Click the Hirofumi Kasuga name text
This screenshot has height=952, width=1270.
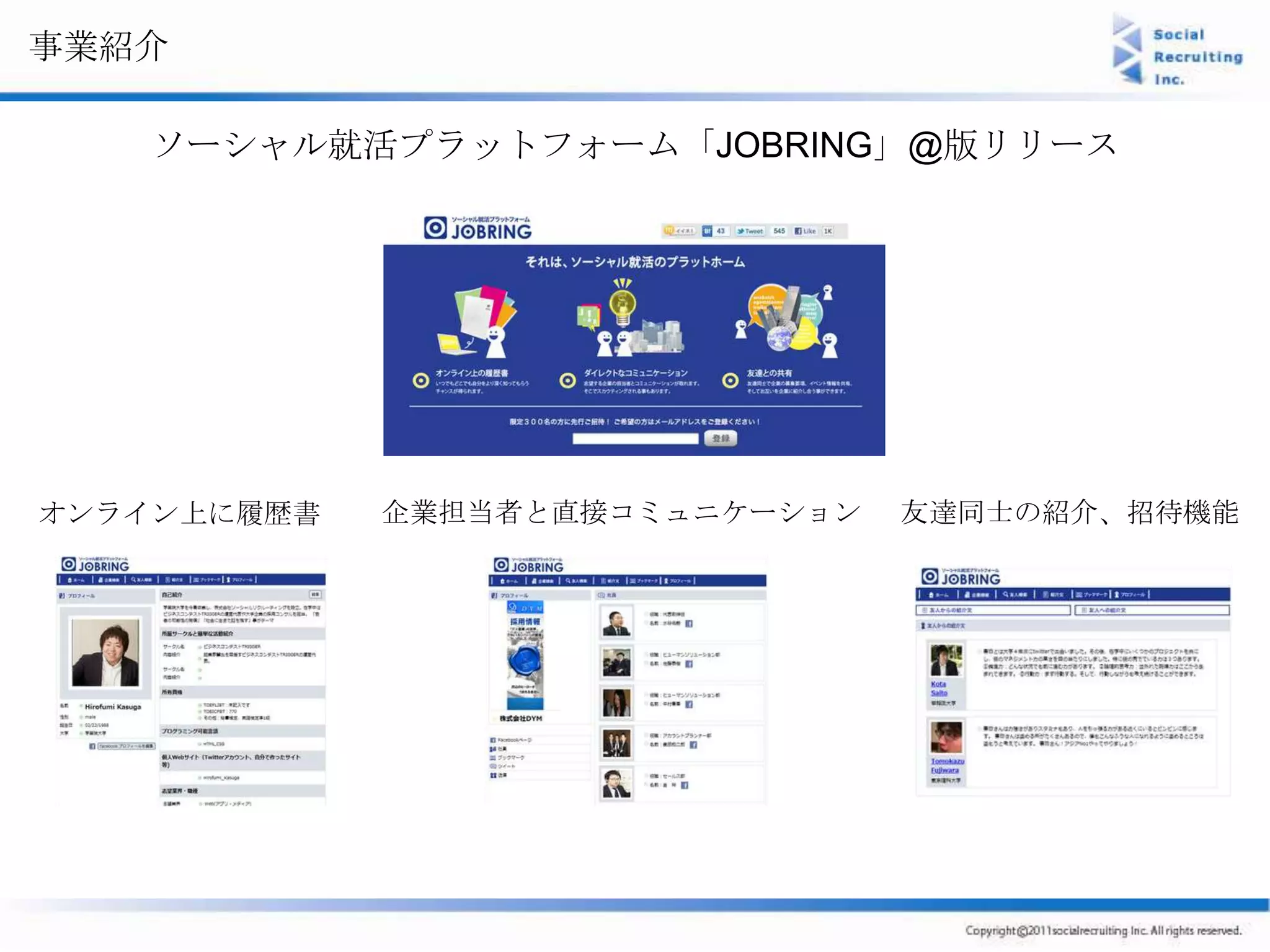pos(112,707)
